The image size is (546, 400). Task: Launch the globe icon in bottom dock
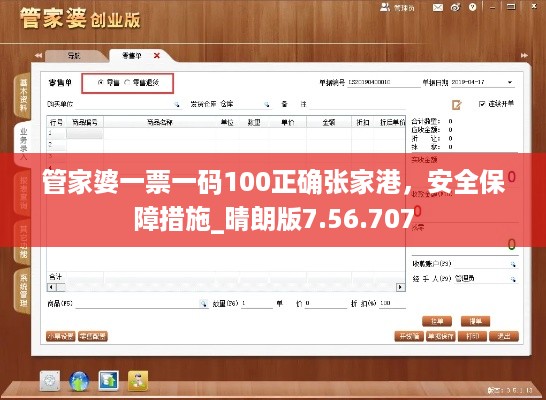click(x=79, y=381)
